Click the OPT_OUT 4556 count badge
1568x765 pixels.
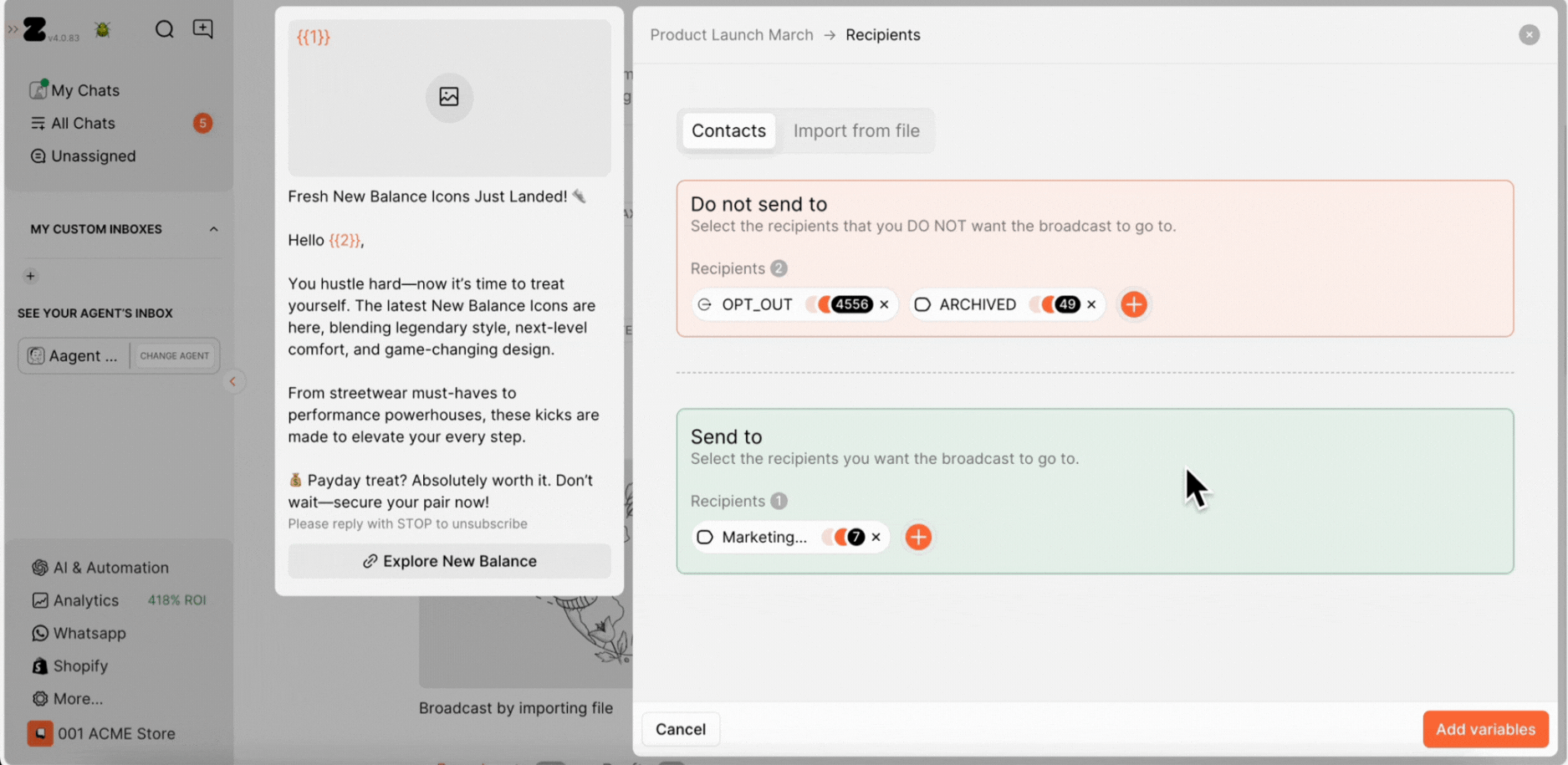(851, 304)
